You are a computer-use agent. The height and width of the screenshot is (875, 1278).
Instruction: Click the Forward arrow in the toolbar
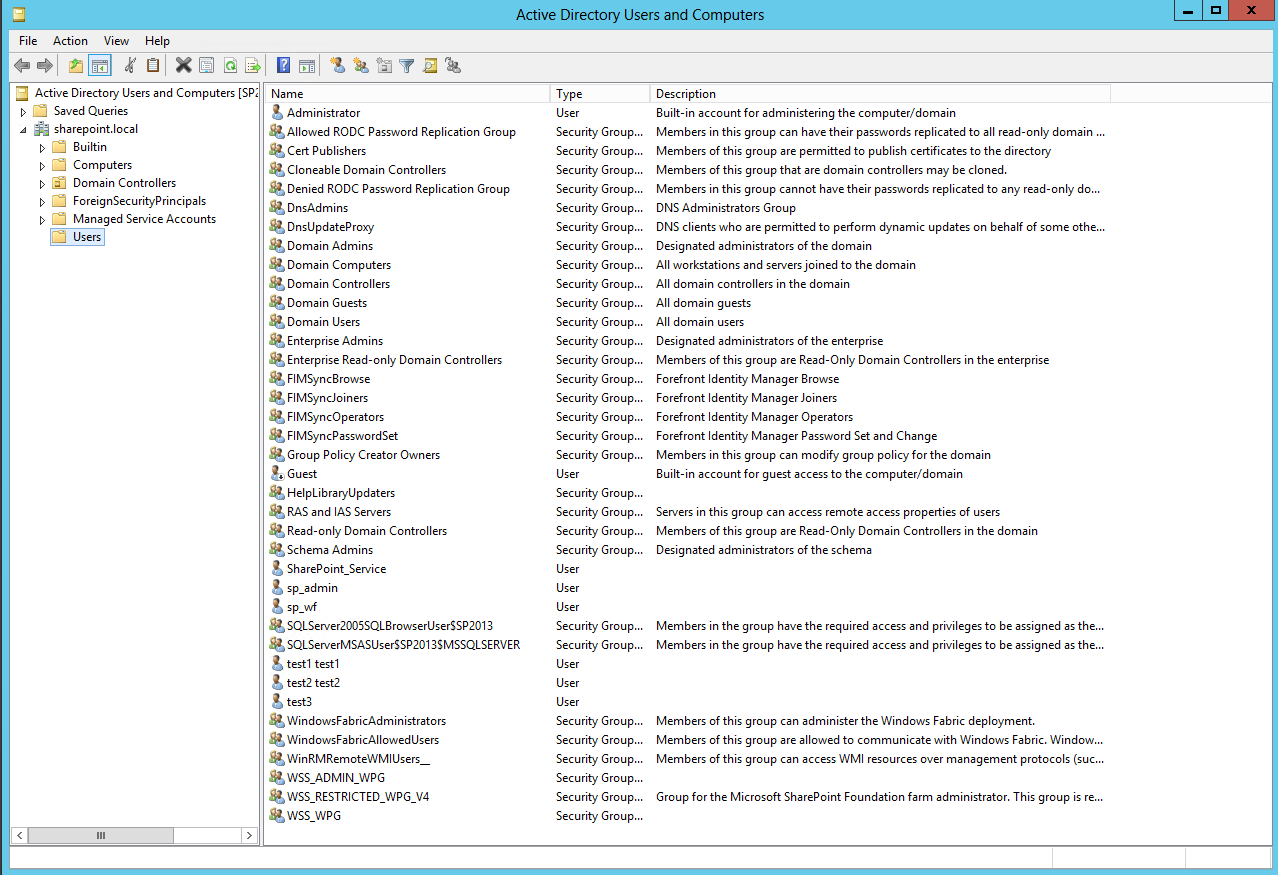pyautogui.click(x=45, y=66)
